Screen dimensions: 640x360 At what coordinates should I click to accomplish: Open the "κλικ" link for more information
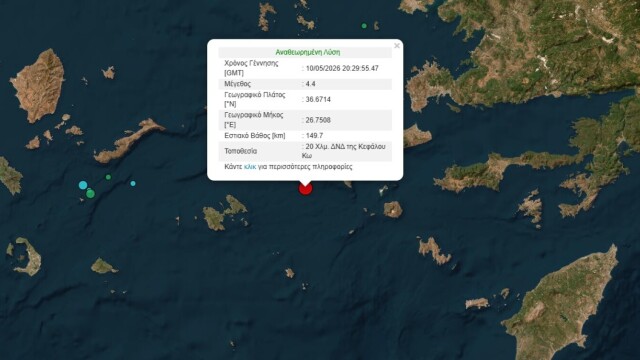pyautogui.click(x=250, y=167)
